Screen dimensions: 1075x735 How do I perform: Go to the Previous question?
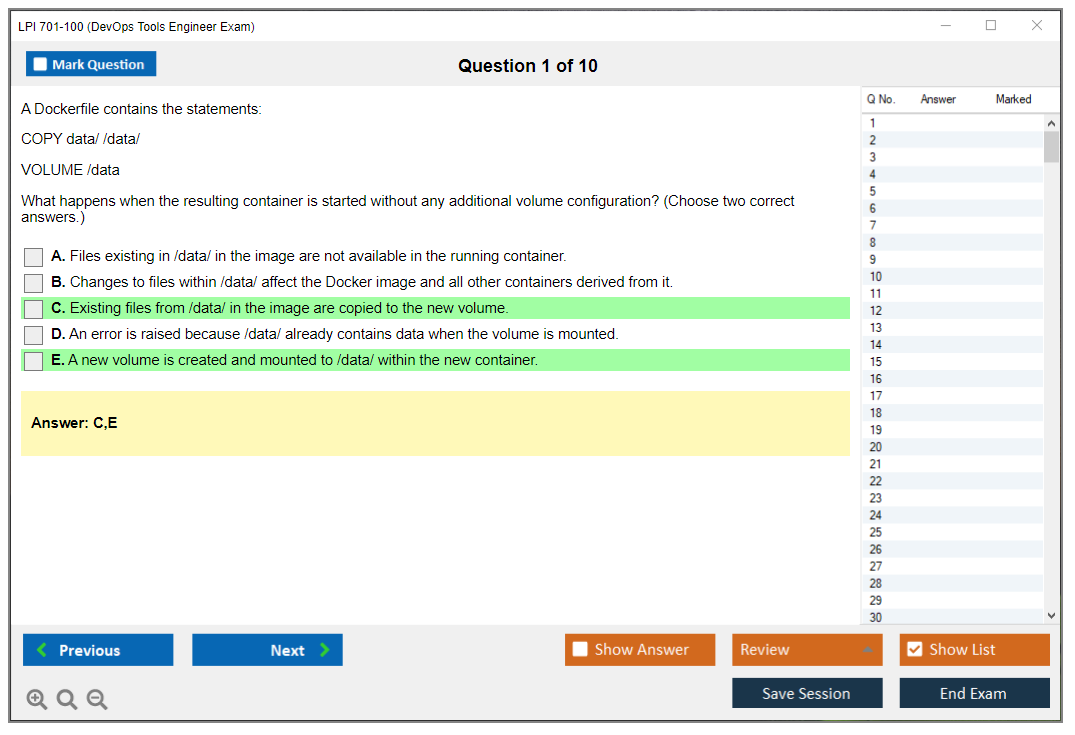98,650
